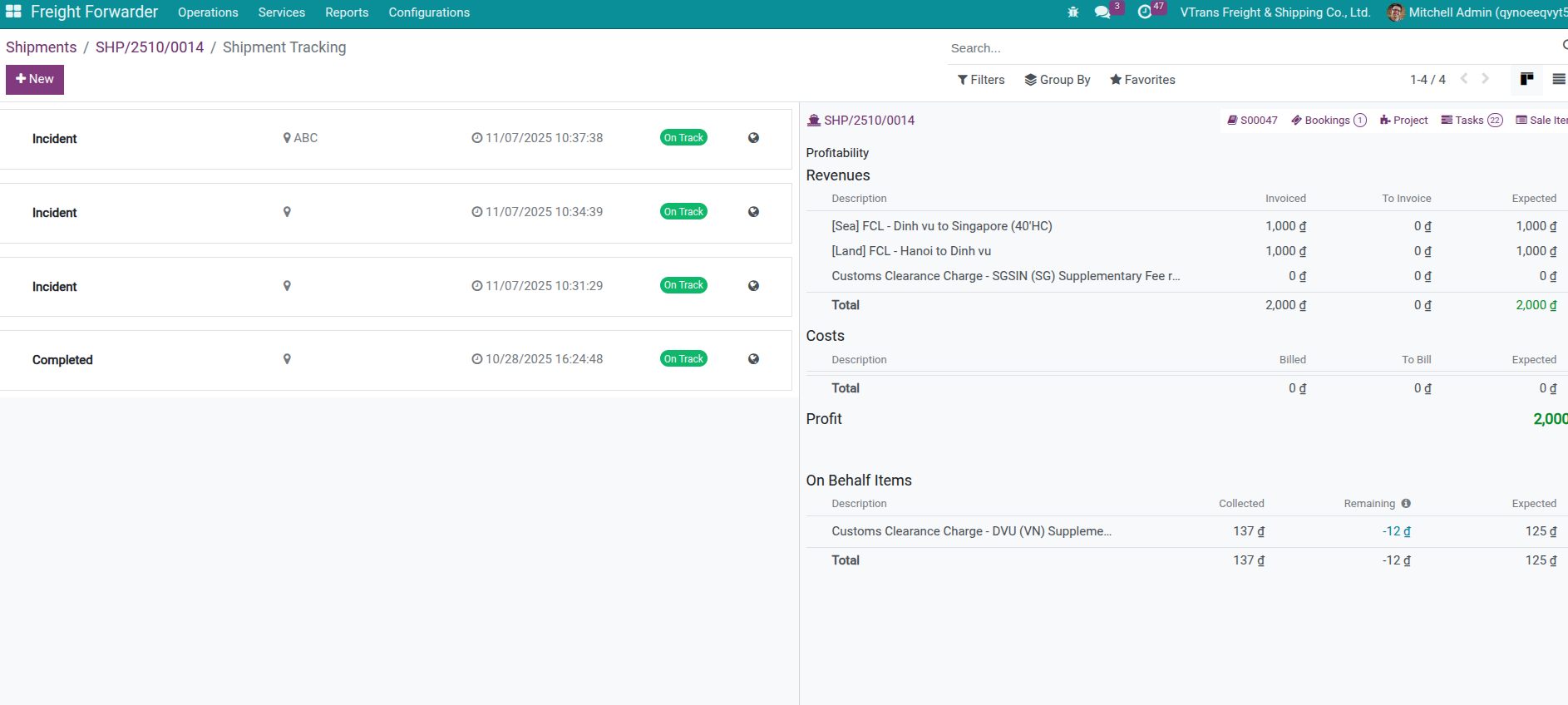This screenshot has width=1568, height=705.
Task: Click On Track status badge of ABC incident
Action: point(683,138)
